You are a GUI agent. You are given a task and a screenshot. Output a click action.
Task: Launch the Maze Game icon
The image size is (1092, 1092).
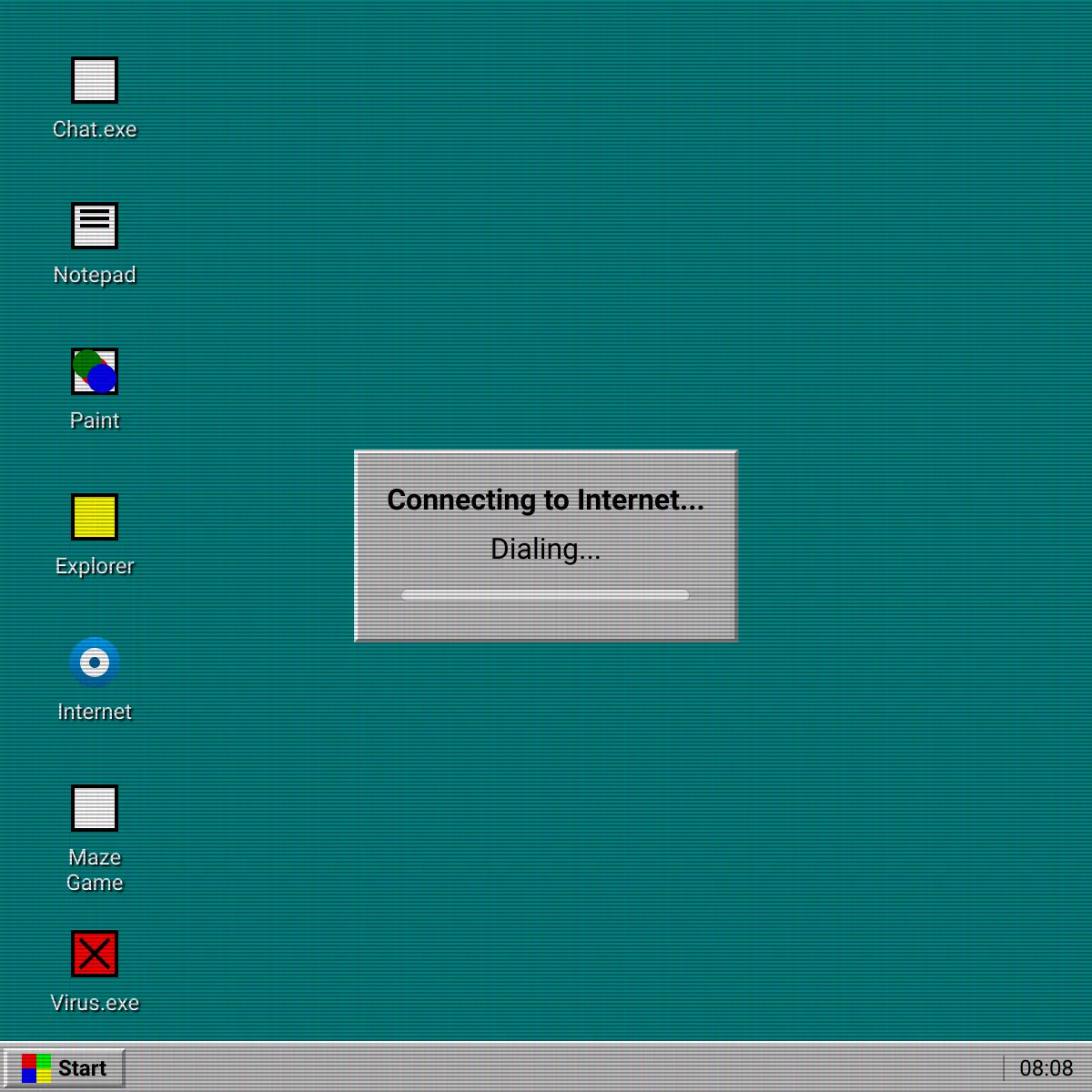[94, 807]
